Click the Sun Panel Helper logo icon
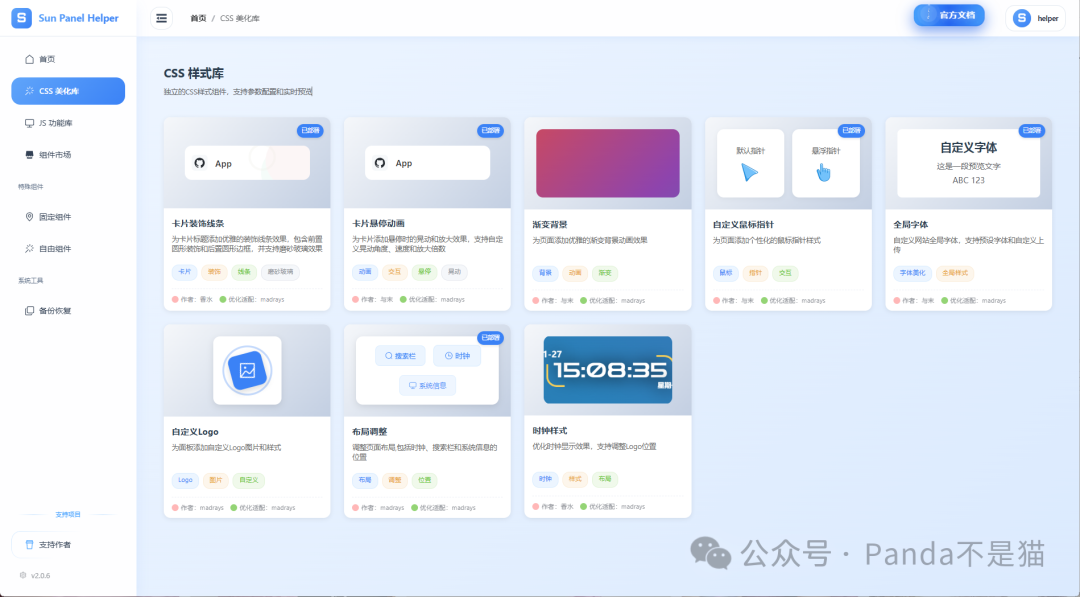The height and width of the screenshot is (597, 1080). point(22,18)
